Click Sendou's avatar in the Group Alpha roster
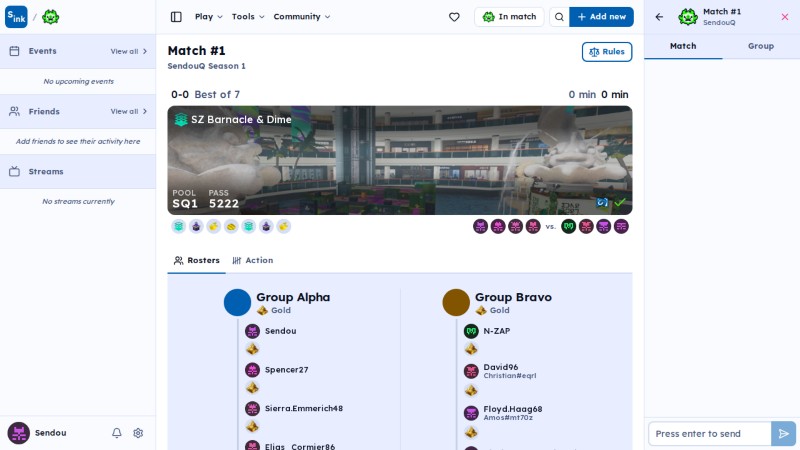The height and width of the screenshot is (450, 800). tap(252, 331)
